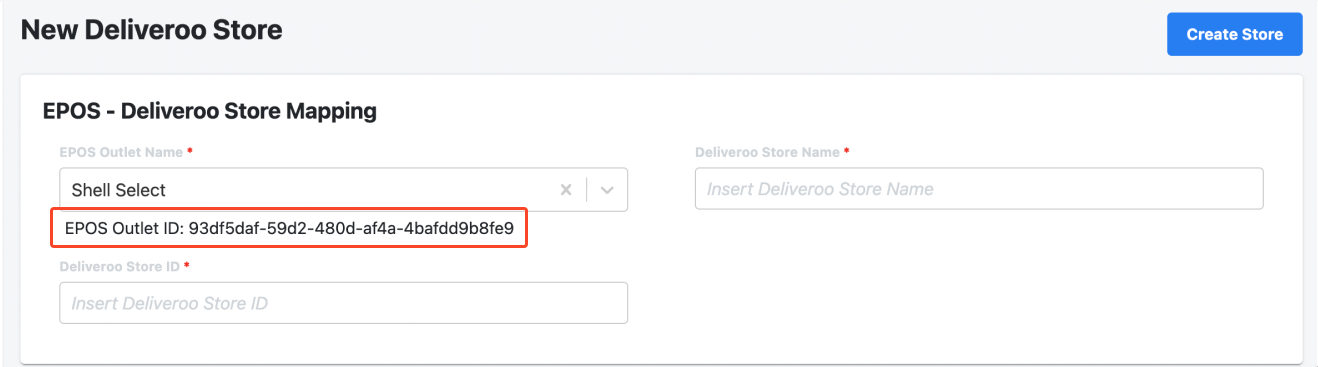Expand the EPOS Outlet Name chevron arrow
1318x367 pixels.
(607, 190)
